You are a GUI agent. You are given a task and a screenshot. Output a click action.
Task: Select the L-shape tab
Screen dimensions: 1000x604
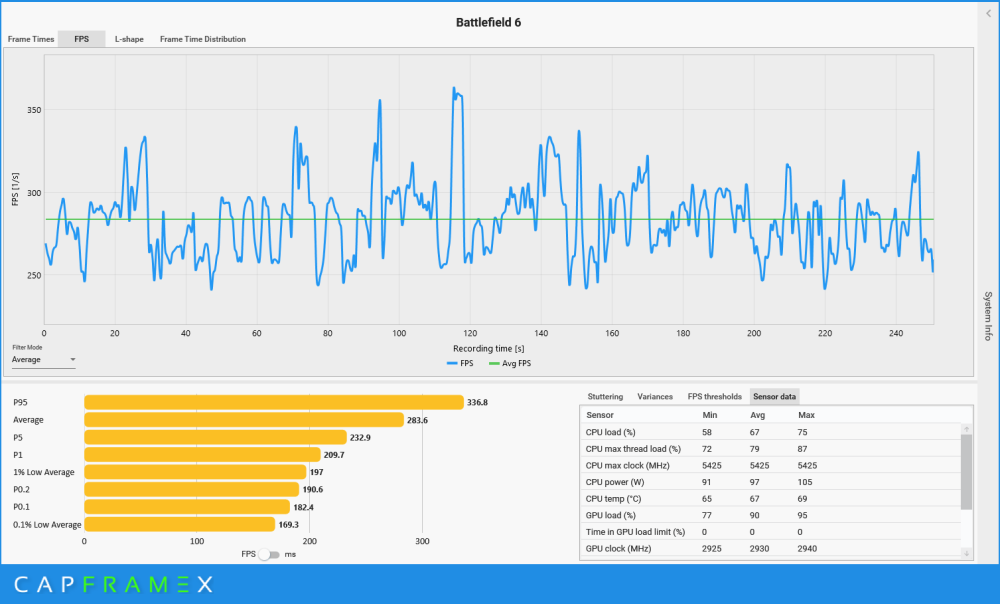(129, 39)
